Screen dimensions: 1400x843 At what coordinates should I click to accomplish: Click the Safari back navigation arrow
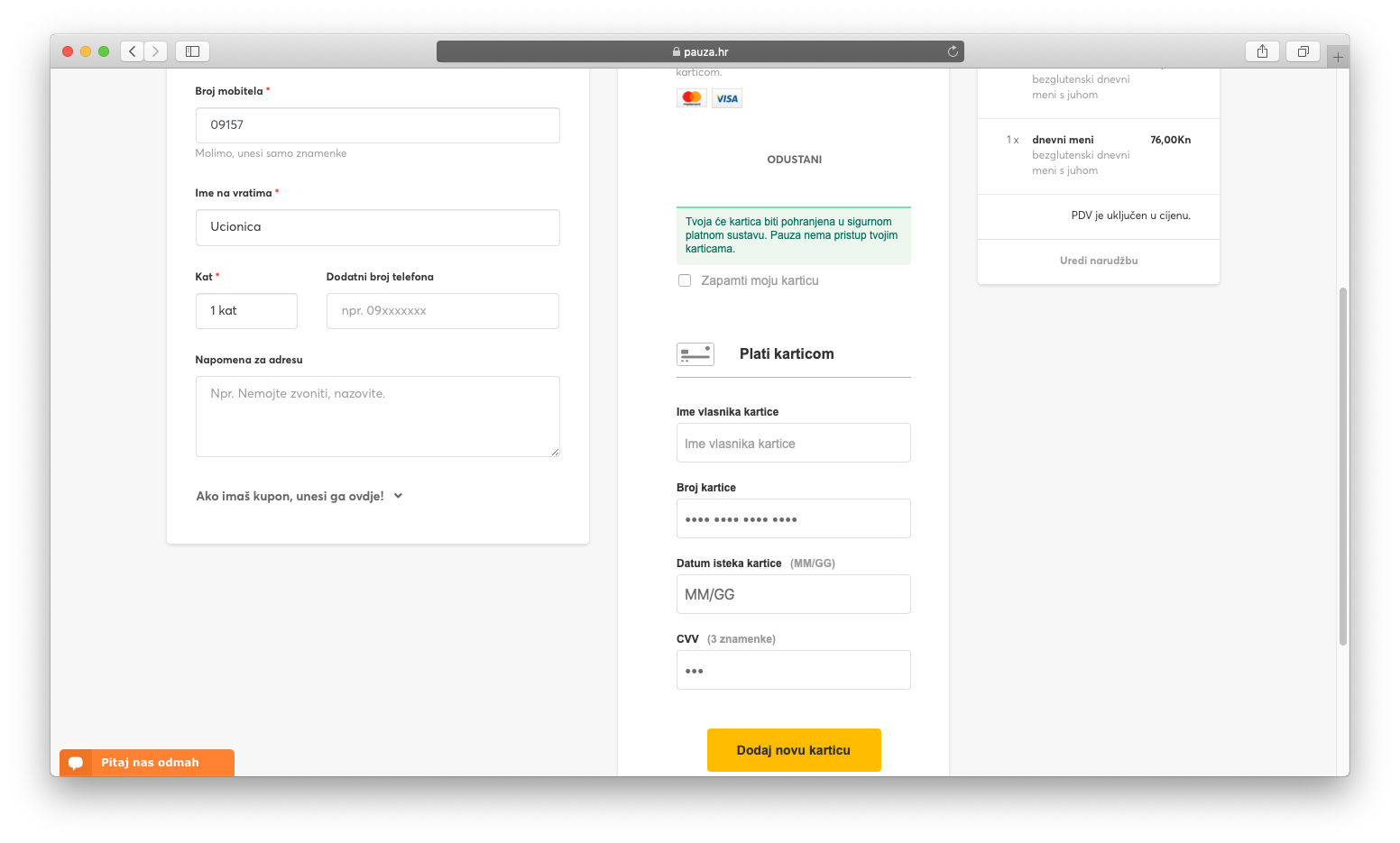[x=133, y=51]
